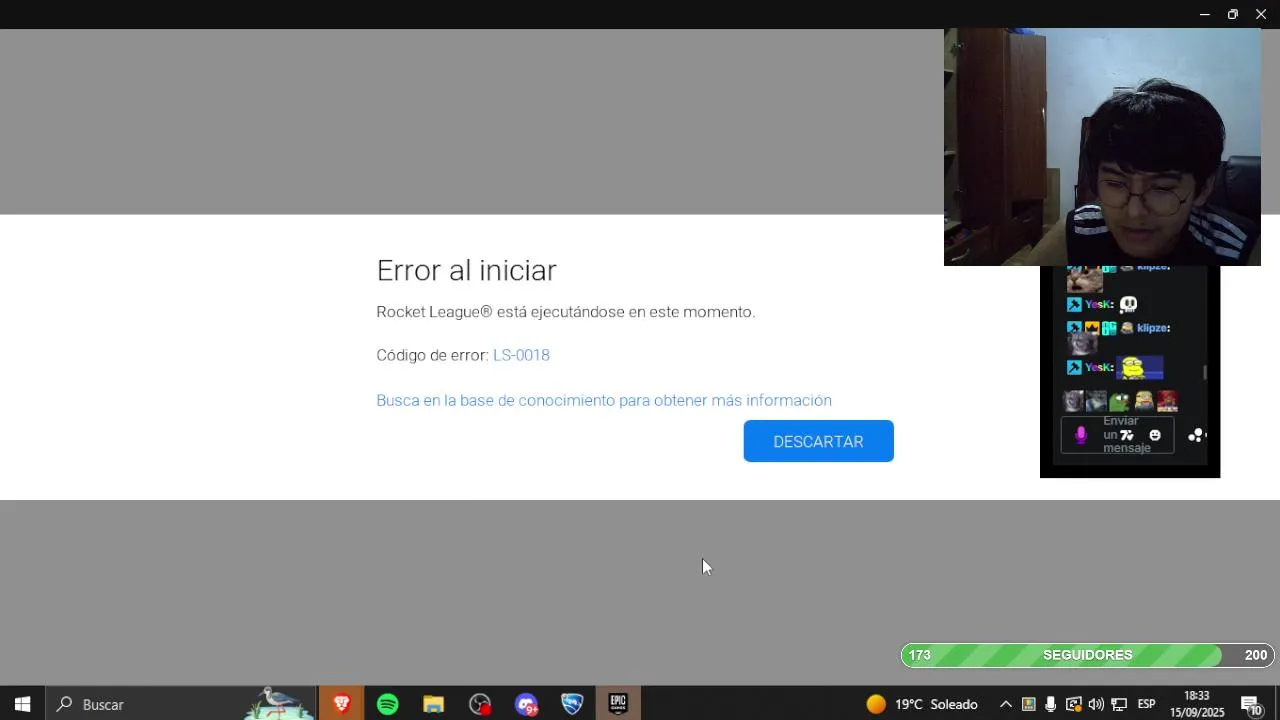Select the Pepe frog emote in the emote row
The width and height of the screenshot is (1280, 720).
[1120, 401]
